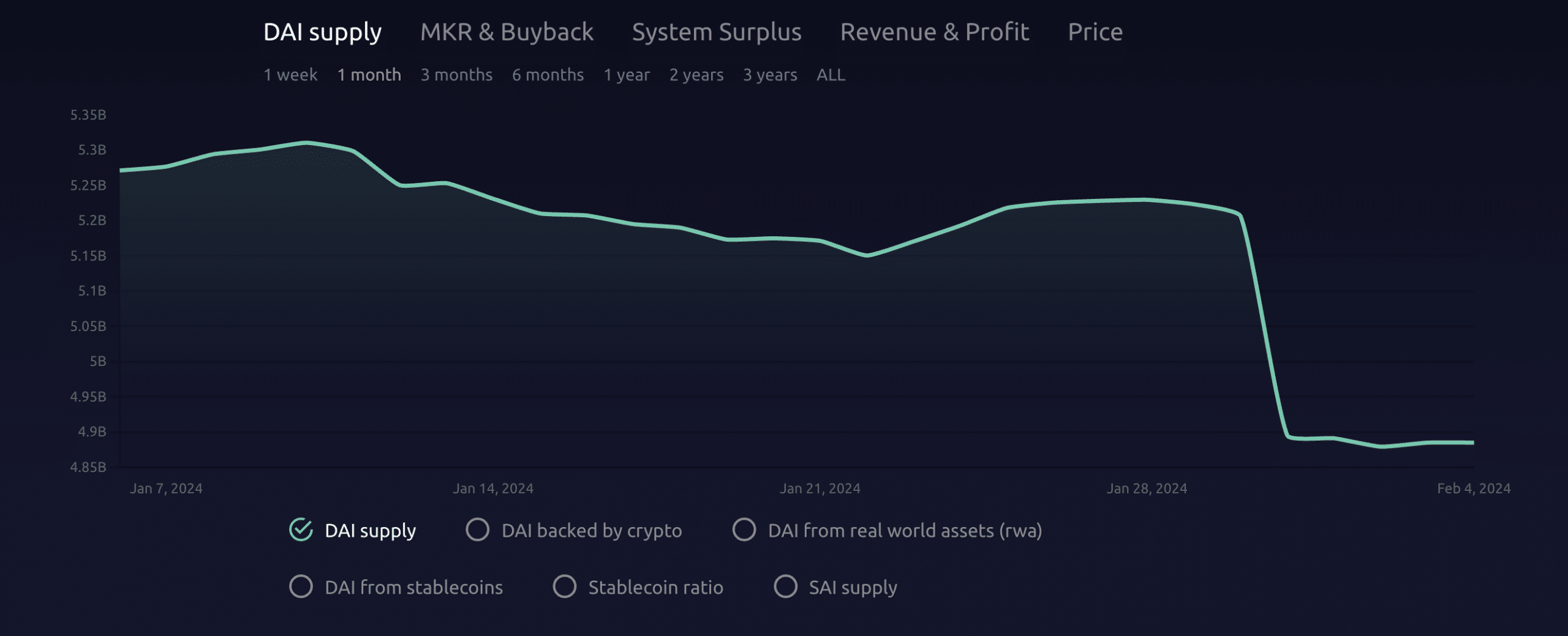Select the 3 months time range
The image size is (1568, 636).
[x=456, y=75]
